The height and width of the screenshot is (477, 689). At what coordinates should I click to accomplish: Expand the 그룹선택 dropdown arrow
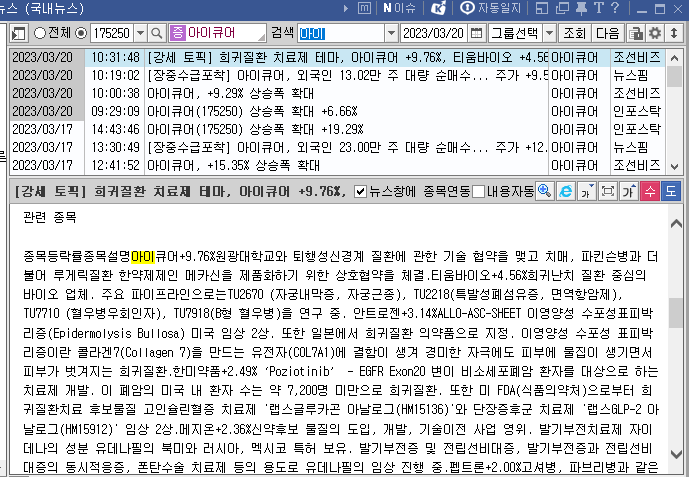point(549,33)
